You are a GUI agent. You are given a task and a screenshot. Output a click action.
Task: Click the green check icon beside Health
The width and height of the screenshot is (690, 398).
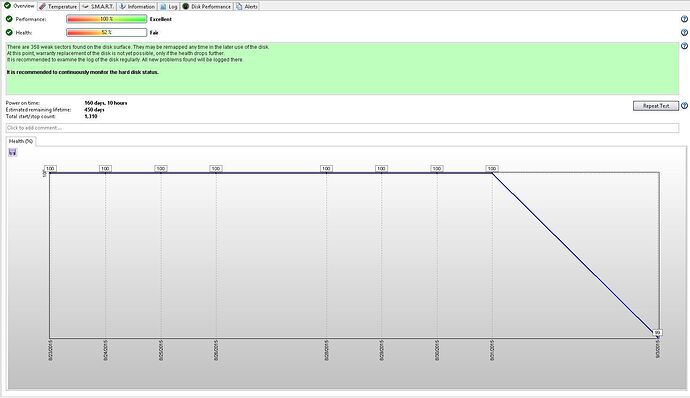coord(9,33)
